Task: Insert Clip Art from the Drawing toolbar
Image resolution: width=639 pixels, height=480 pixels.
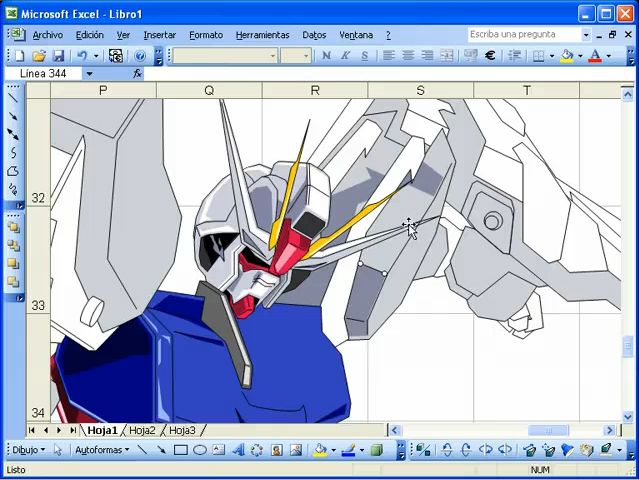Action: [277, 450]
